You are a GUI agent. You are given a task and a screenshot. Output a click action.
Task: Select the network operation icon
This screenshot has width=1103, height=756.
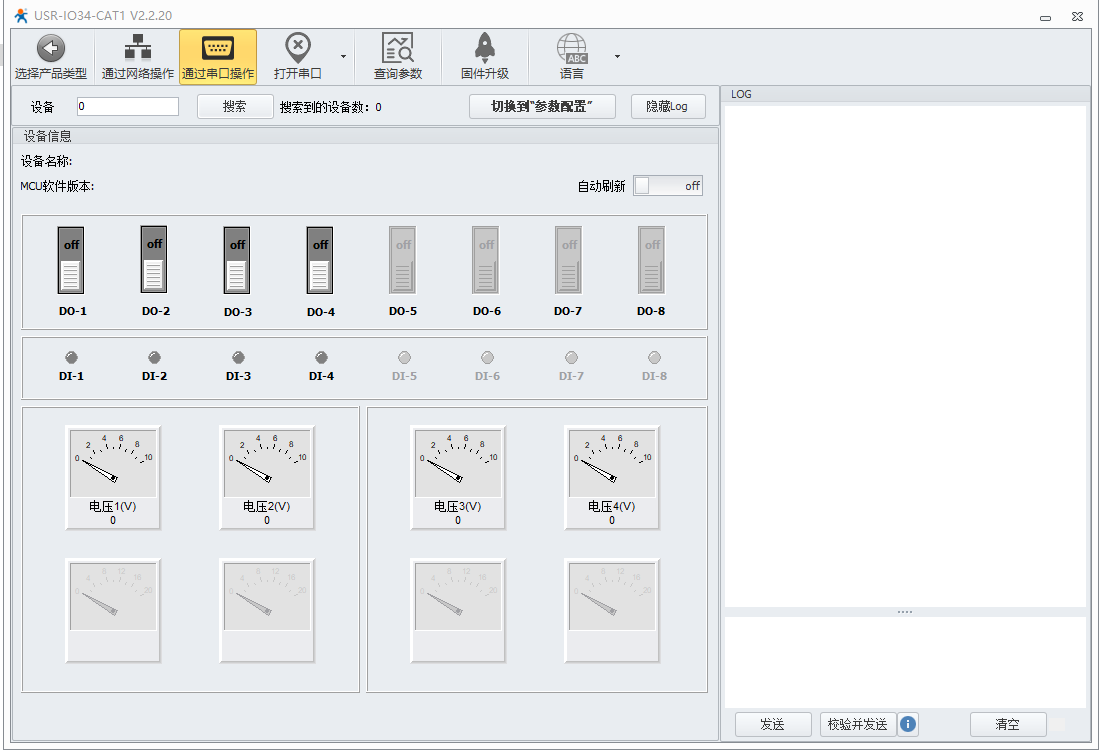tap(138, 49)
